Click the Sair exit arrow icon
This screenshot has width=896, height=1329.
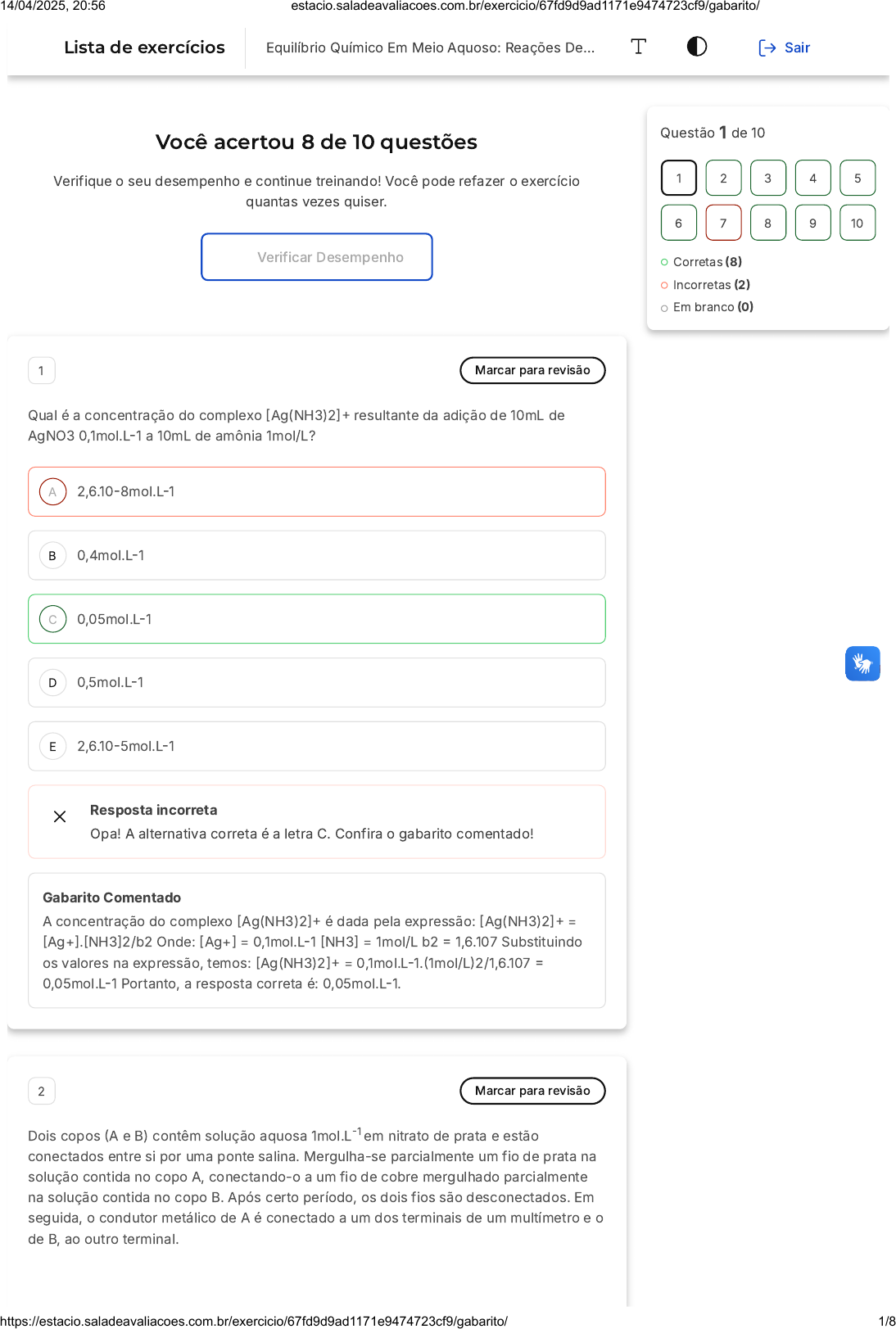[x=767, y=47]
